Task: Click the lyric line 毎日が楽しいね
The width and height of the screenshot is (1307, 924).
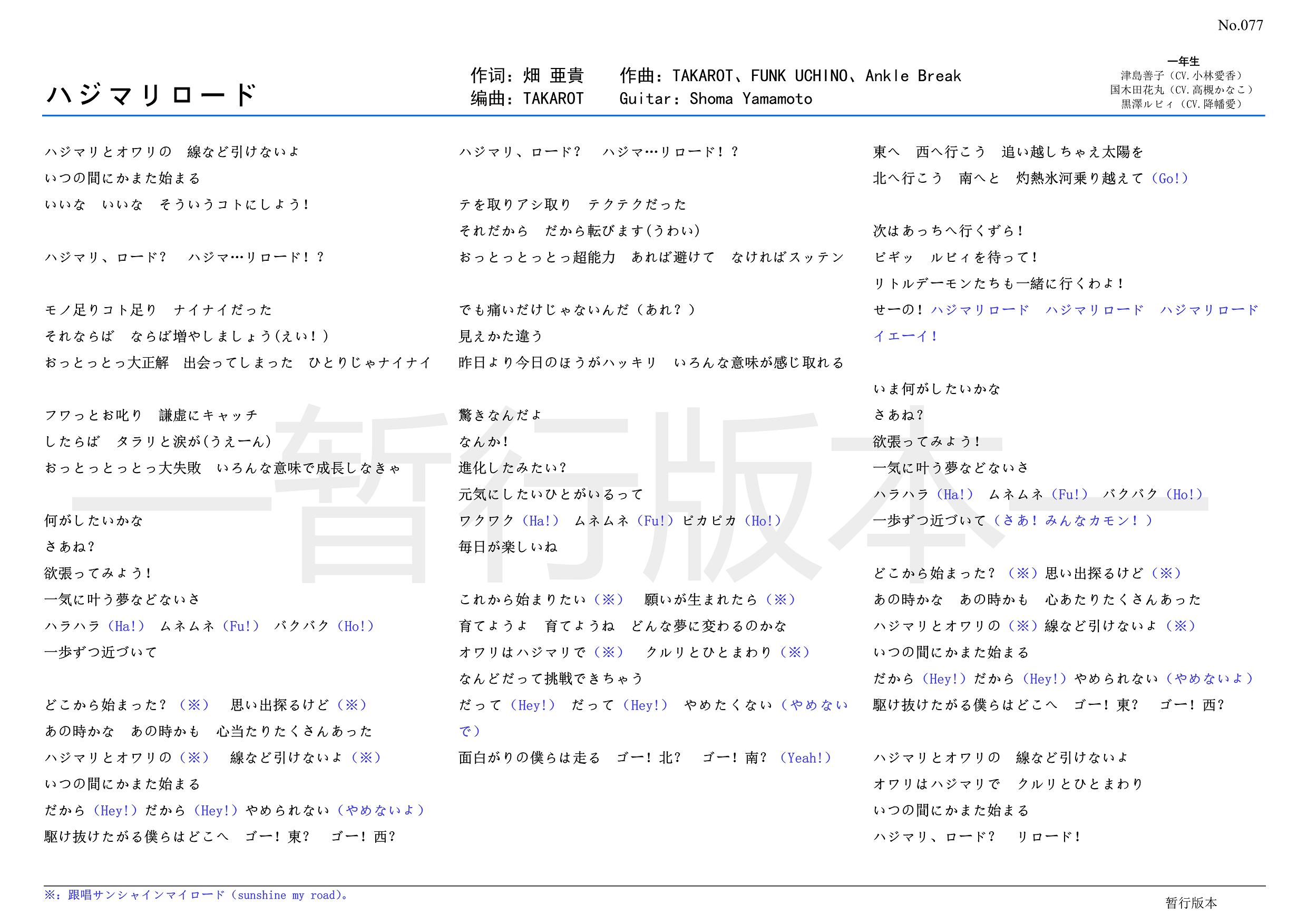Action: point(508,547)
